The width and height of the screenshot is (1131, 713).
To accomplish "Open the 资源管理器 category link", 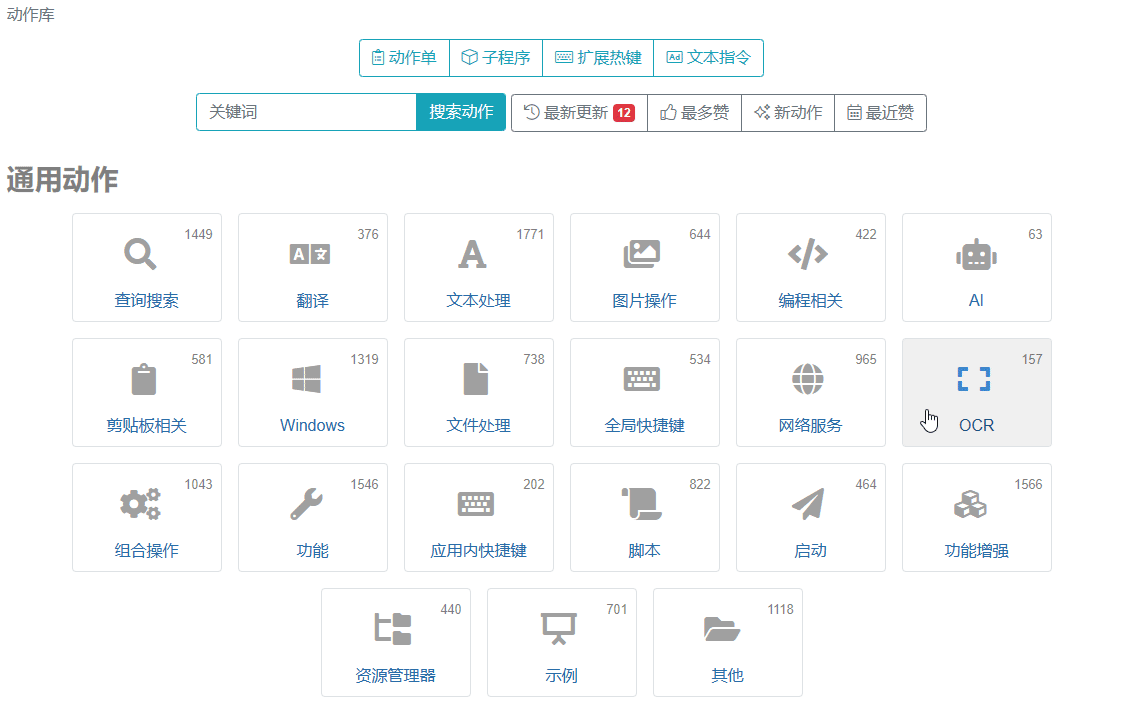I will pos(395,675).
